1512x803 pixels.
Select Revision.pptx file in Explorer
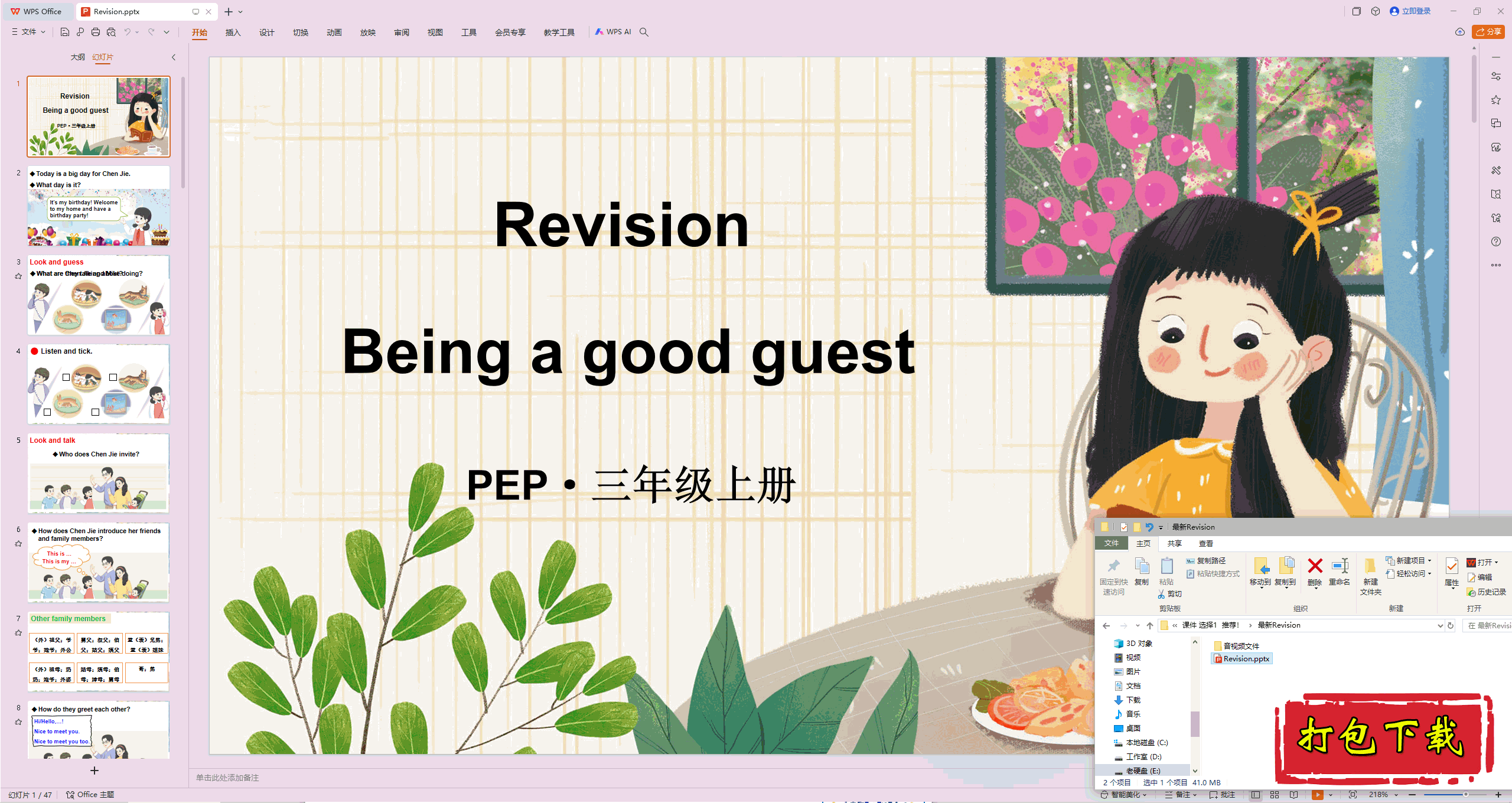click(x=1241, y=659)
